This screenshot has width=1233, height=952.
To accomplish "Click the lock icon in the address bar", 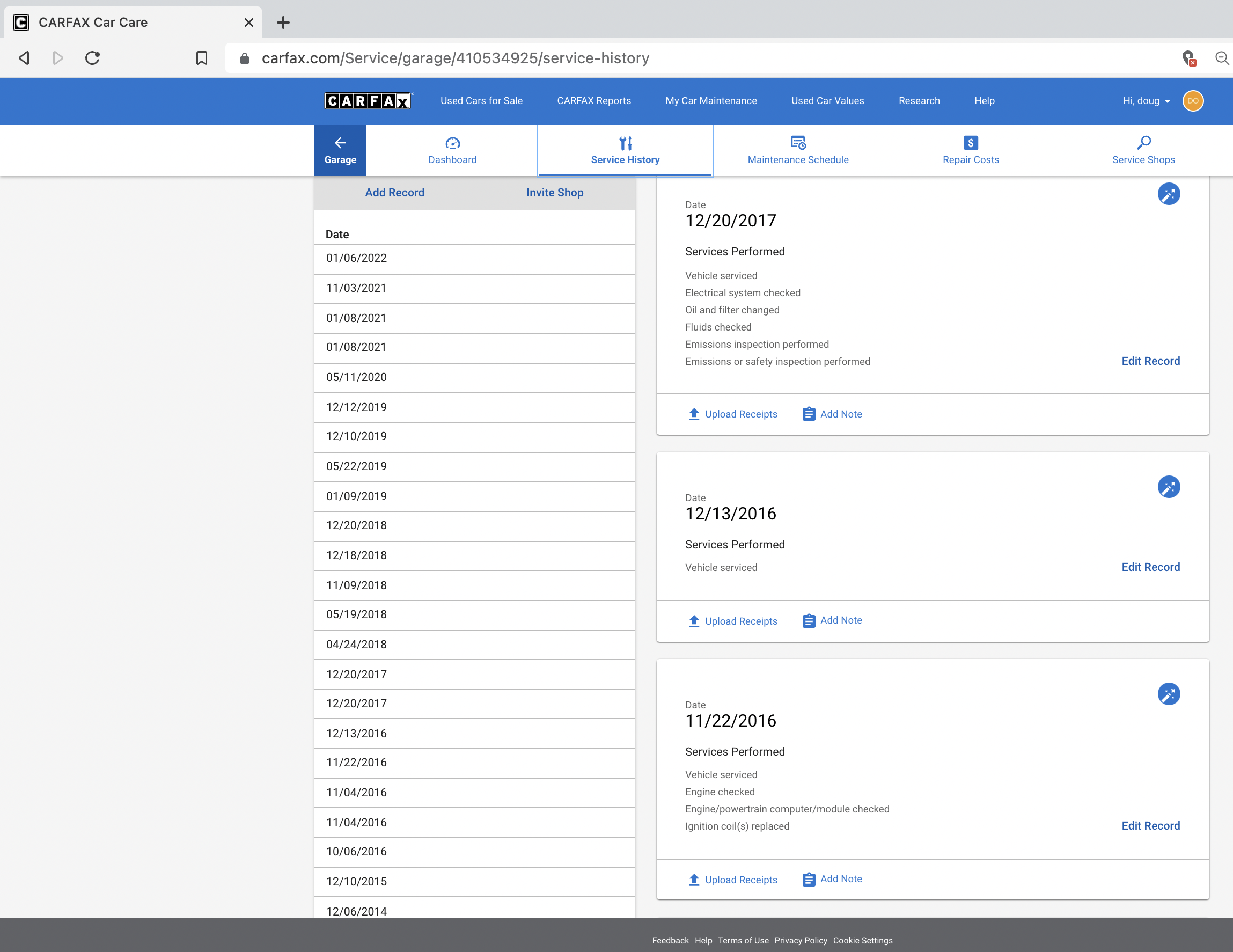I will (x=245, y=58).
